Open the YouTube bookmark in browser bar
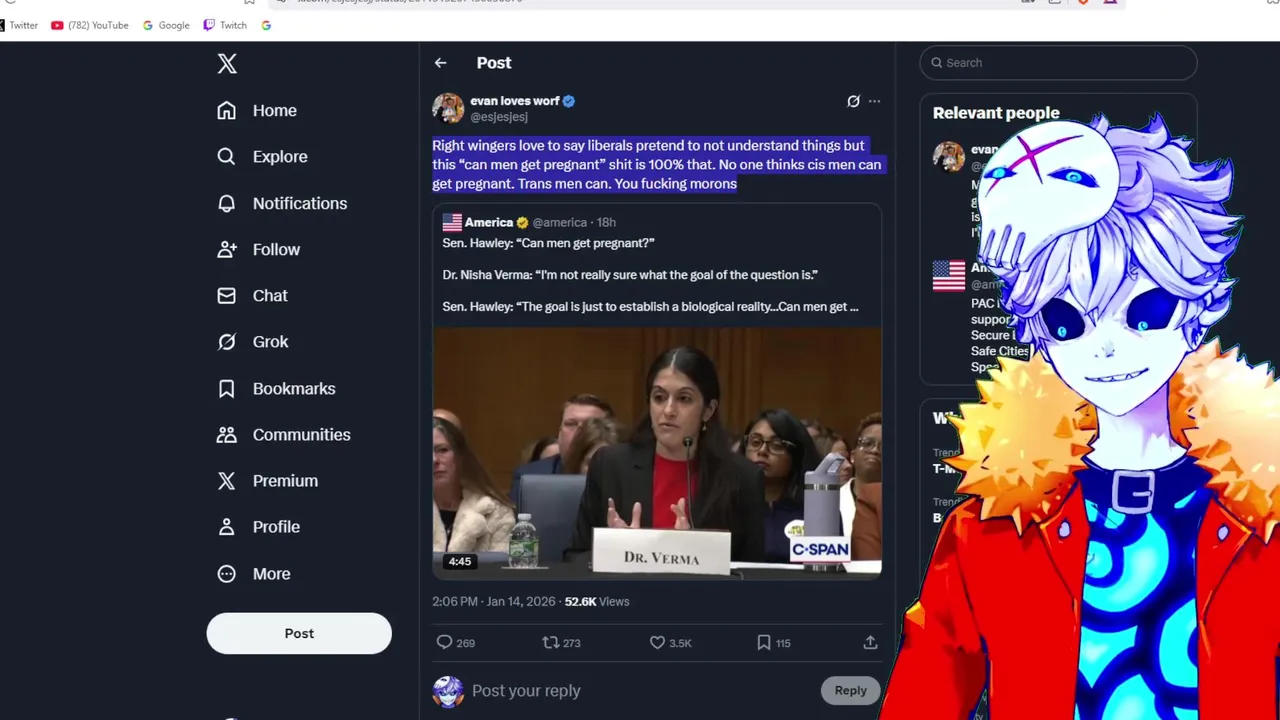The width and height of the screenshot is (1280, 720). 90,25
